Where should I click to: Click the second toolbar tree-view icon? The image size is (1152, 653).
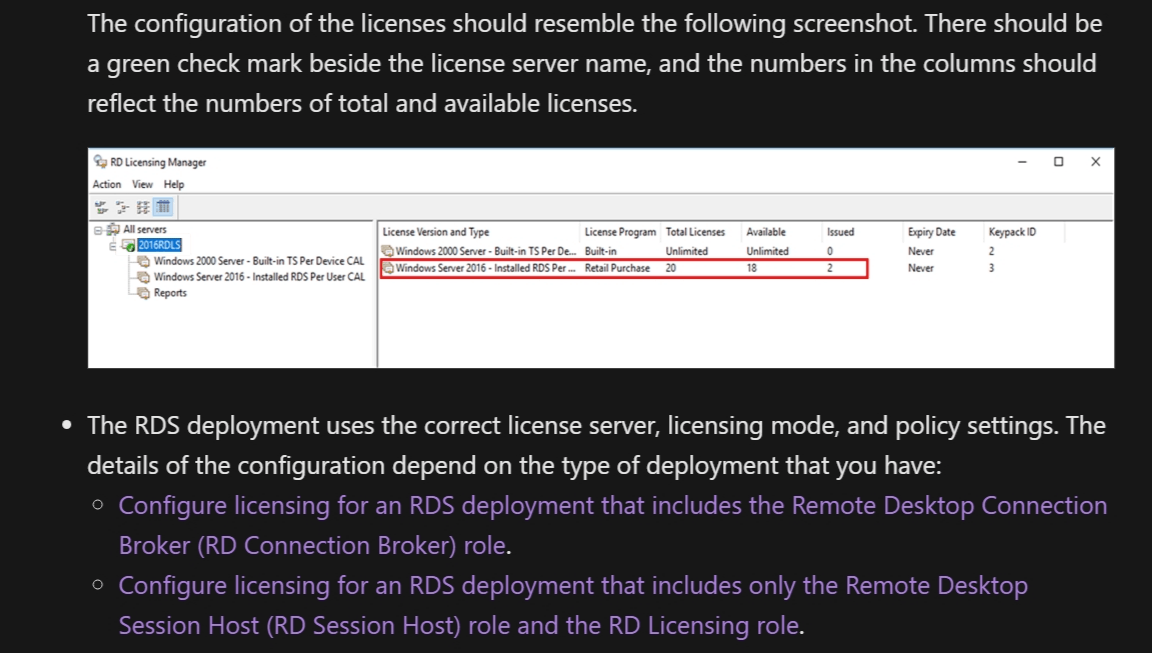point(122,207)
